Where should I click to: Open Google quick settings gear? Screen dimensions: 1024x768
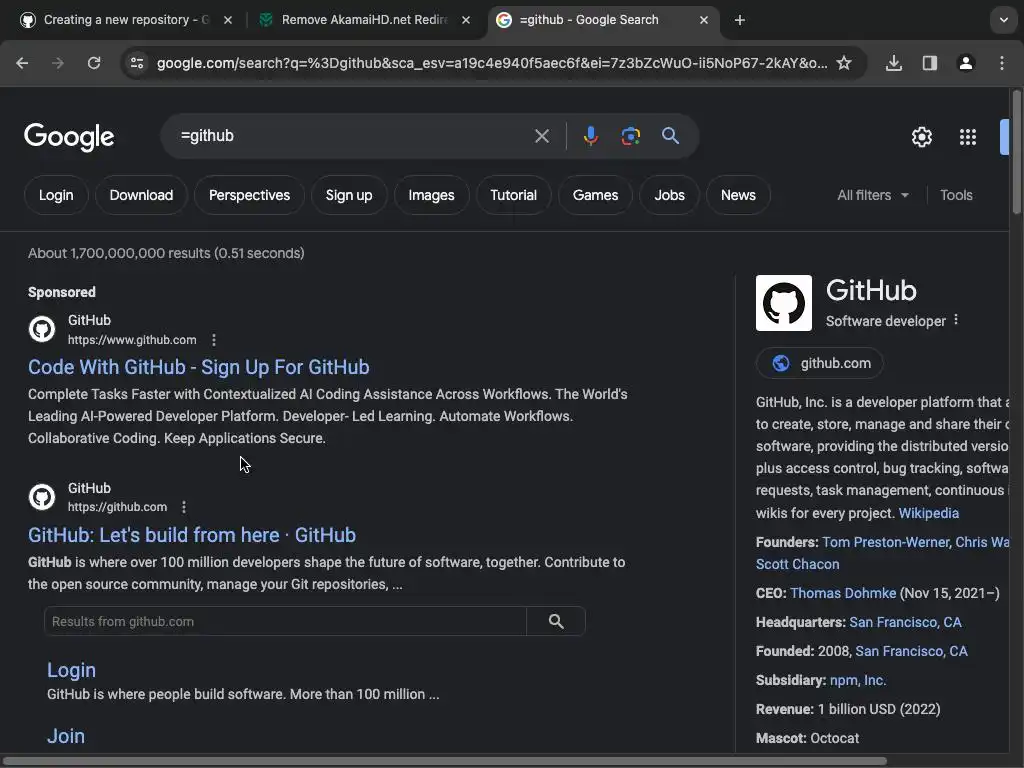tap(921, 136)
